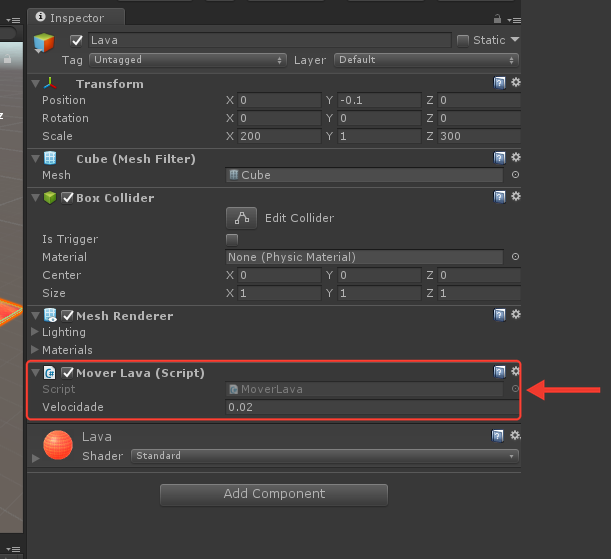
Task: Open Mesh Renderer help reference icon
Action: coord(499,315)
